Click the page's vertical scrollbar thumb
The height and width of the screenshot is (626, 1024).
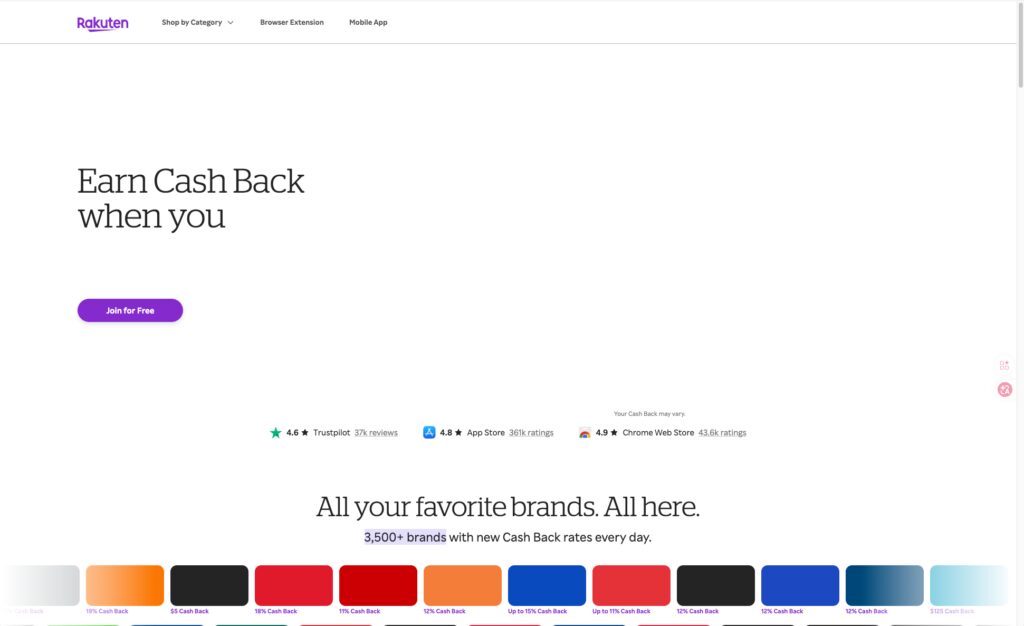pos(1021,44)
